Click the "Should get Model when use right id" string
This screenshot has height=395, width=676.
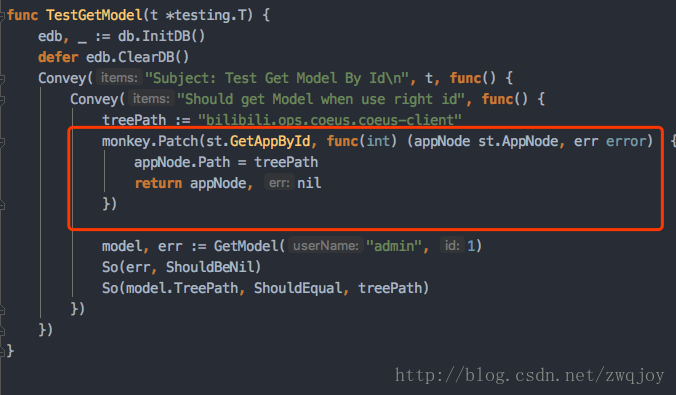tap(321, 99)
